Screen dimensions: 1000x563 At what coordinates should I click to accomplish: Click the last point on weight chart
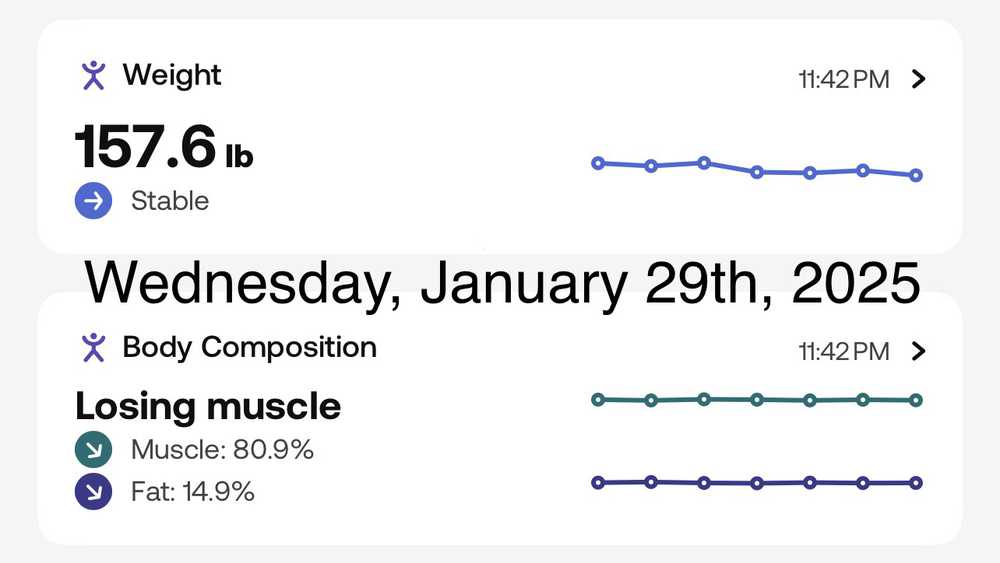coord(916,175)
